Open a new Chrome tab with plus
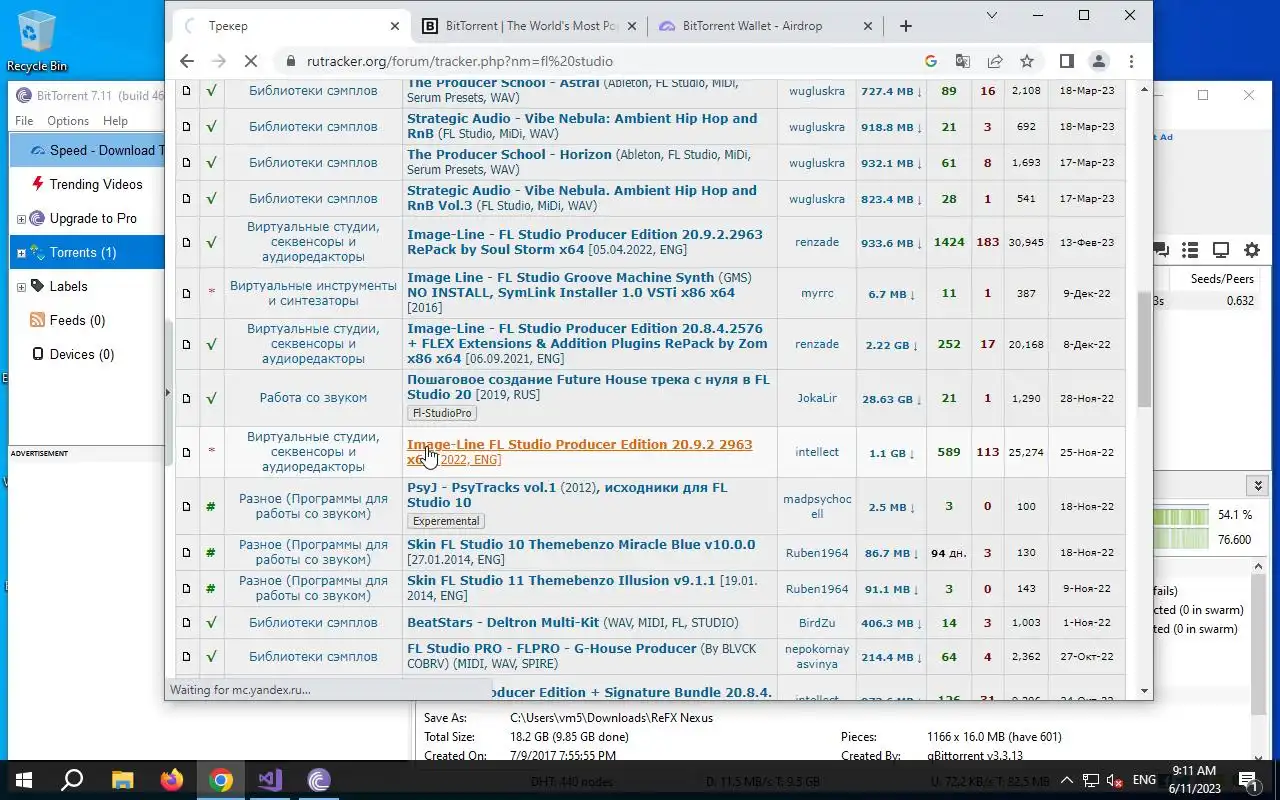 (906, 26)
